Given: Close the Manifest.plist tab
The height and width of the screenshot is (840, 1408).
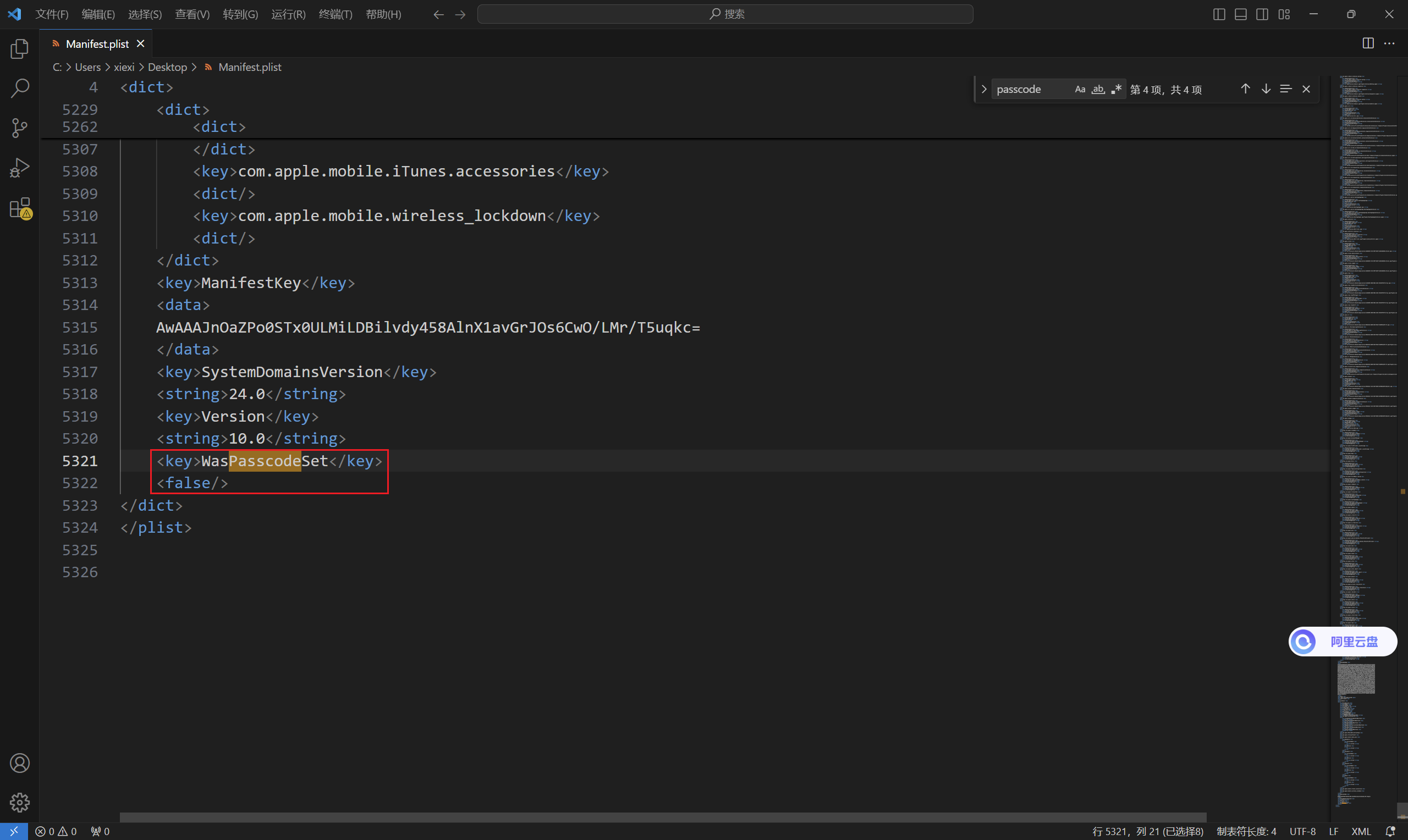Looking at the screenshot, I should (140, 43).
